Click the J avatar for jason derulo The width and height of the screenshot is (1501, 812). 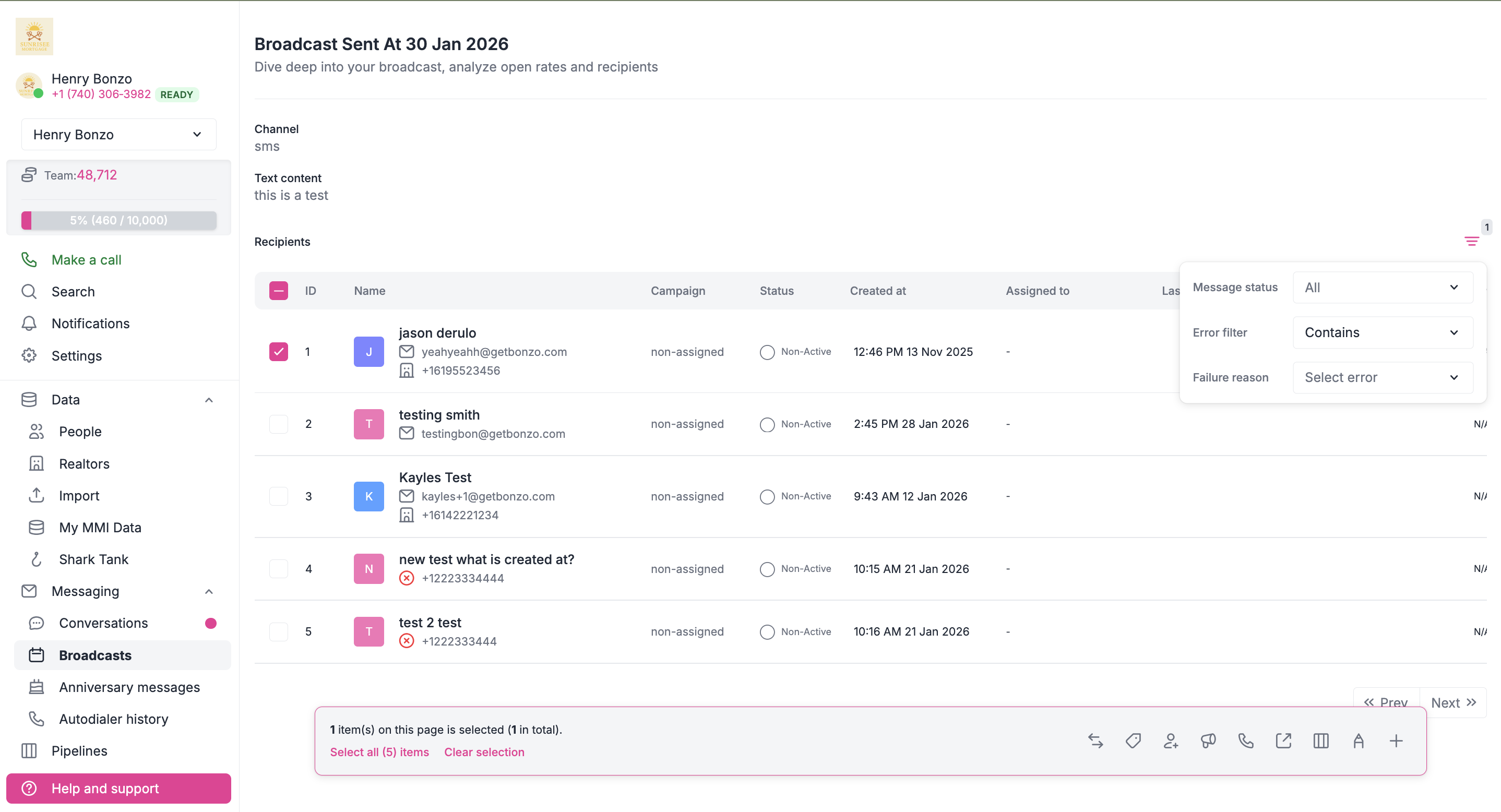pos(369,352)
